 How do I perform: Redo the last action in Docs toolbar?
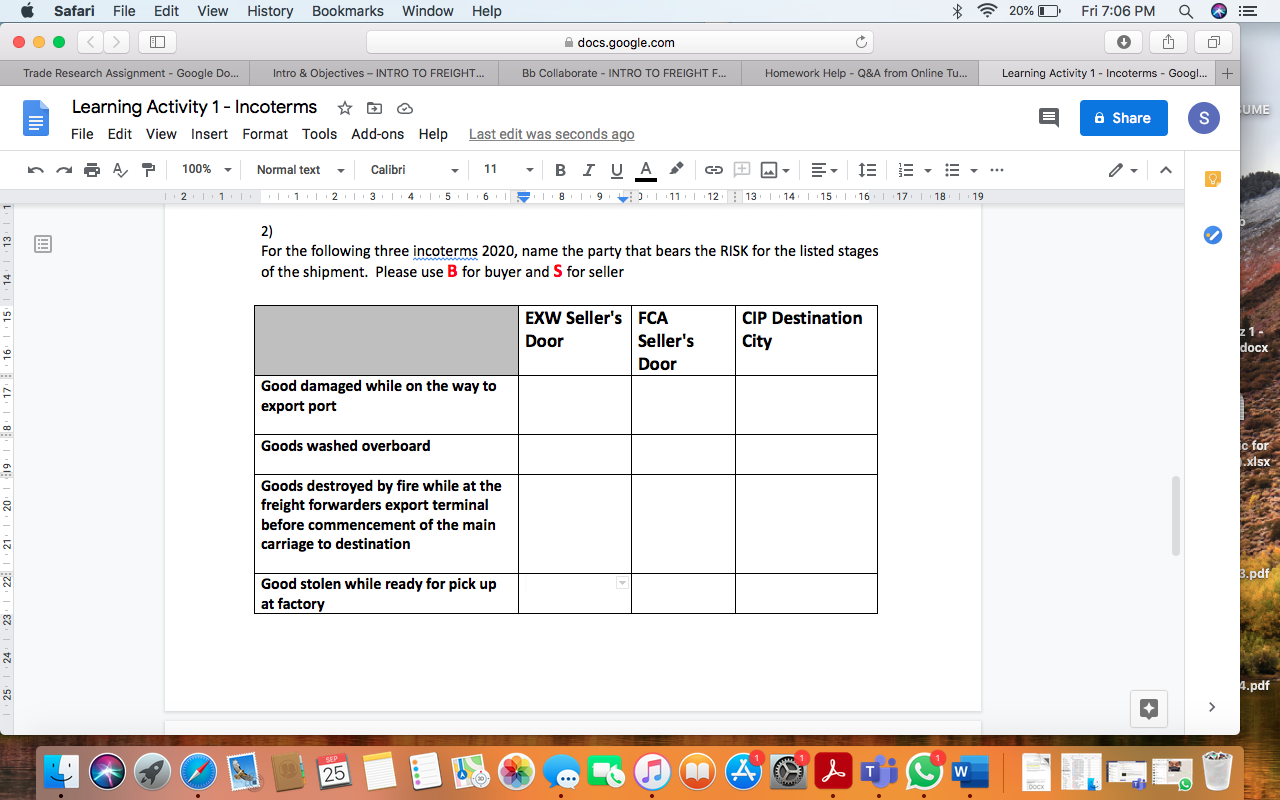click(64, 170)
